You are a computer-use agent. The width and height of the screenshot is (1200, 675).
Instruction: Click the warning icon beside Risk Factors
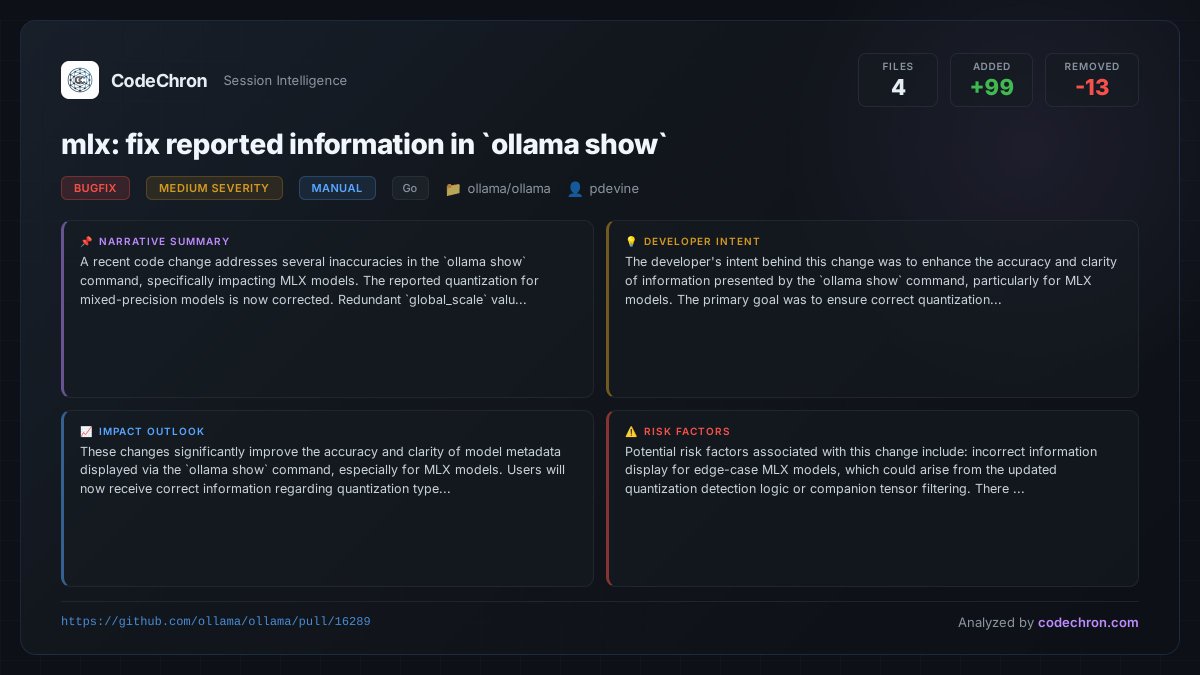[631, 431]
